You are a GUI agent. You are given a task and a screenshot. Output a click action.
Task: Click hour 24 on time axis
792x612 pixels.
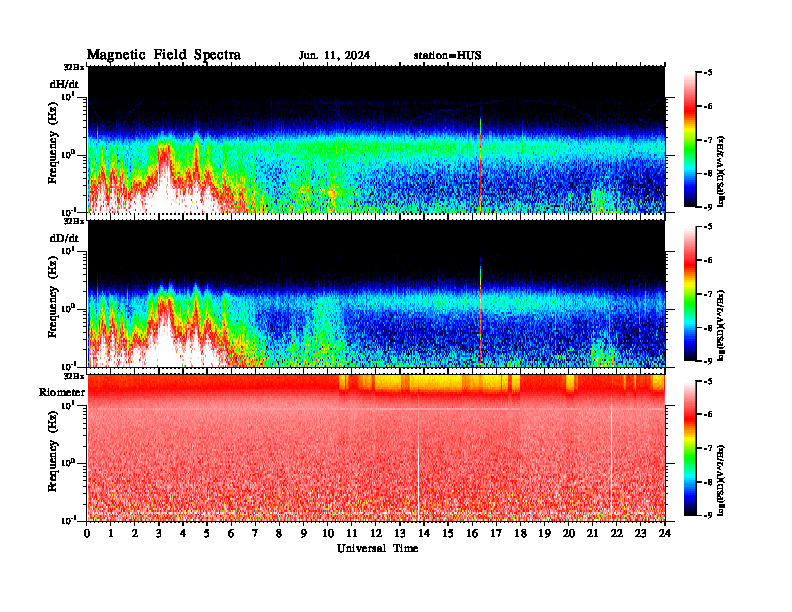point(665,533)
